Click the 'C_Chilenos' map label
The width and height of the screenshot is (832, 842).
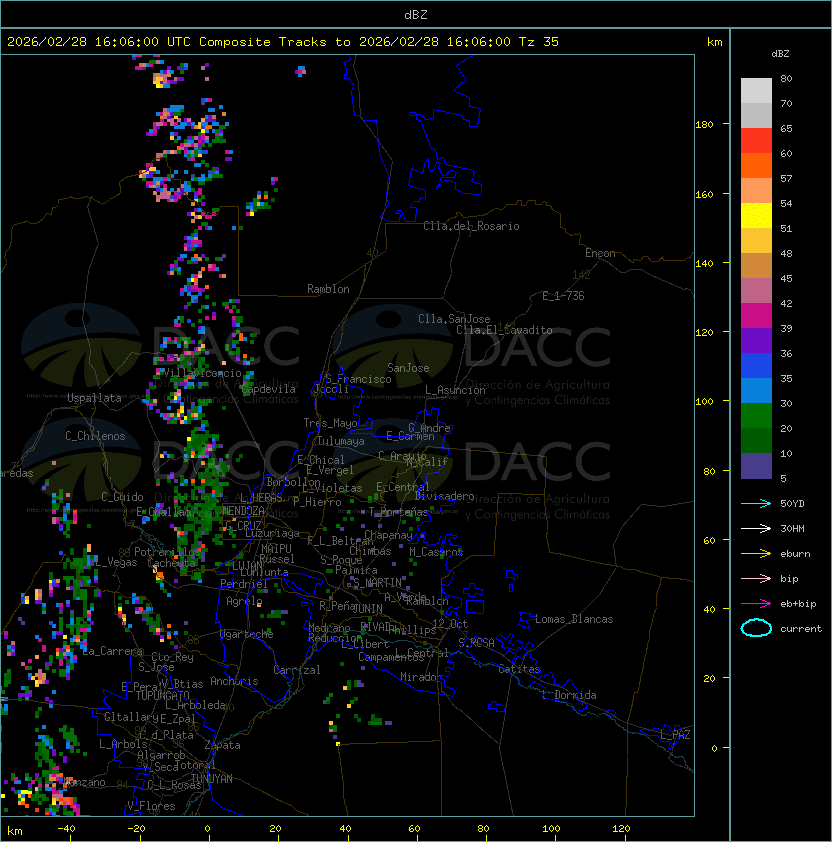pyautogui.click(x=95, y=436)
